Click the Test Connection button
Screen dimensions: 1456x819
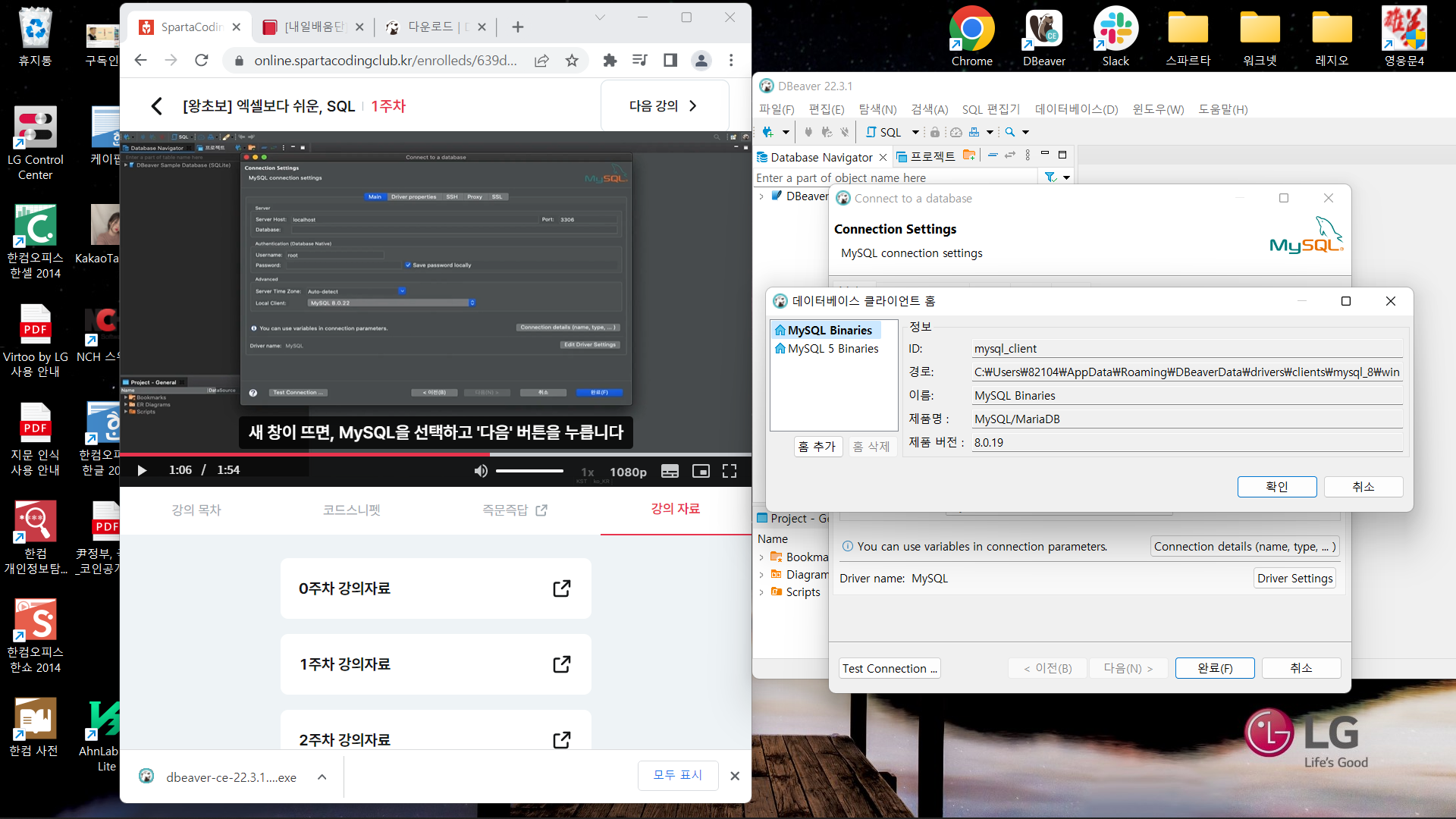[x=890, y=668]
